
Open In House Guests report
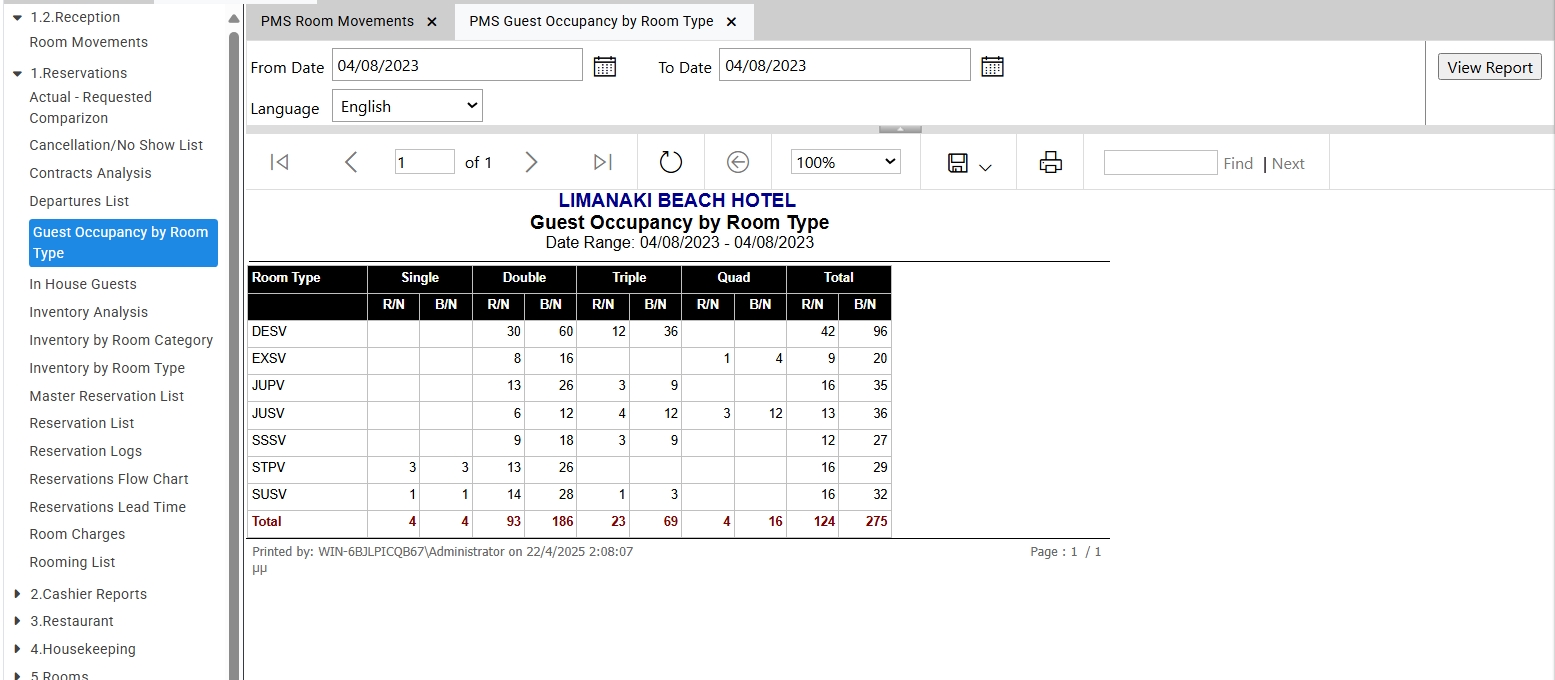tap(83, 284)
